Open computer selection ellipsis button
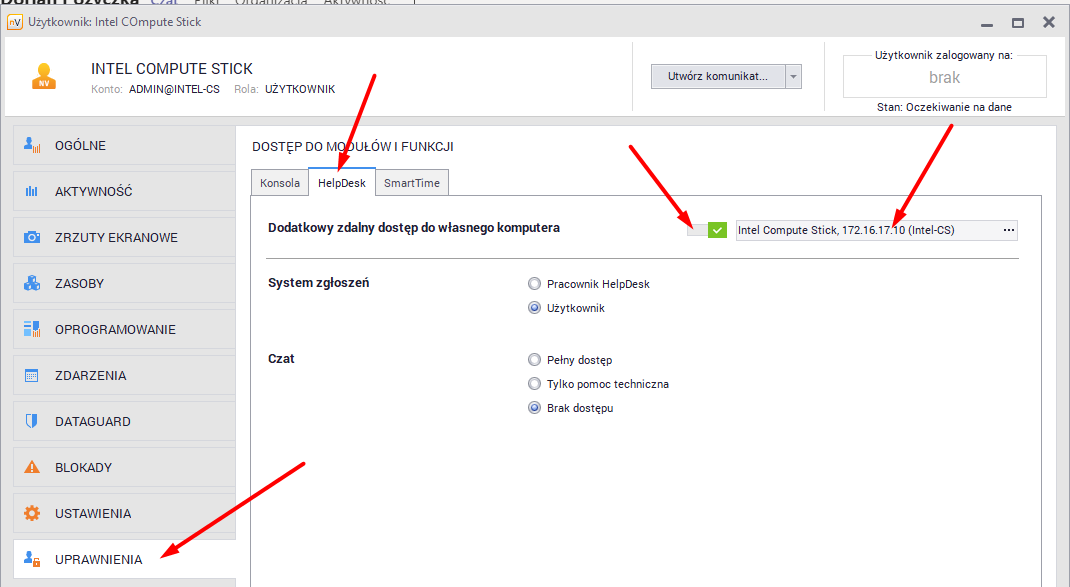Viewport: 1070px width, 587px height. 1008,230
